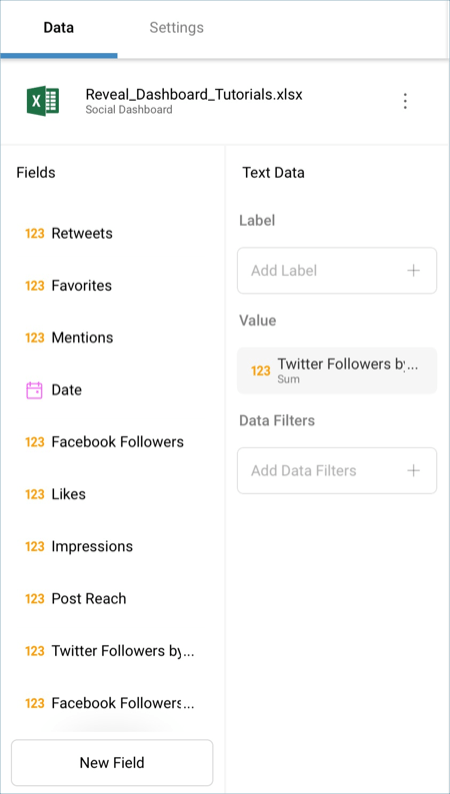Screen dimensions: 450x794
Task: Click the Excel file icon
Action: point(43,101)
